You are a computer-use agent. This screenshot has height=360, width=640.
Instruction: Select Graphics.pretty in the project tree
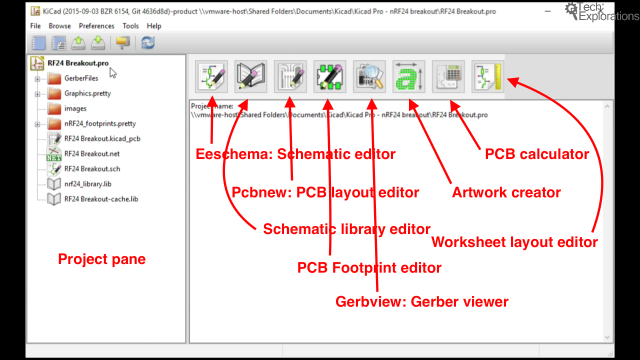(x=88, y=93)
